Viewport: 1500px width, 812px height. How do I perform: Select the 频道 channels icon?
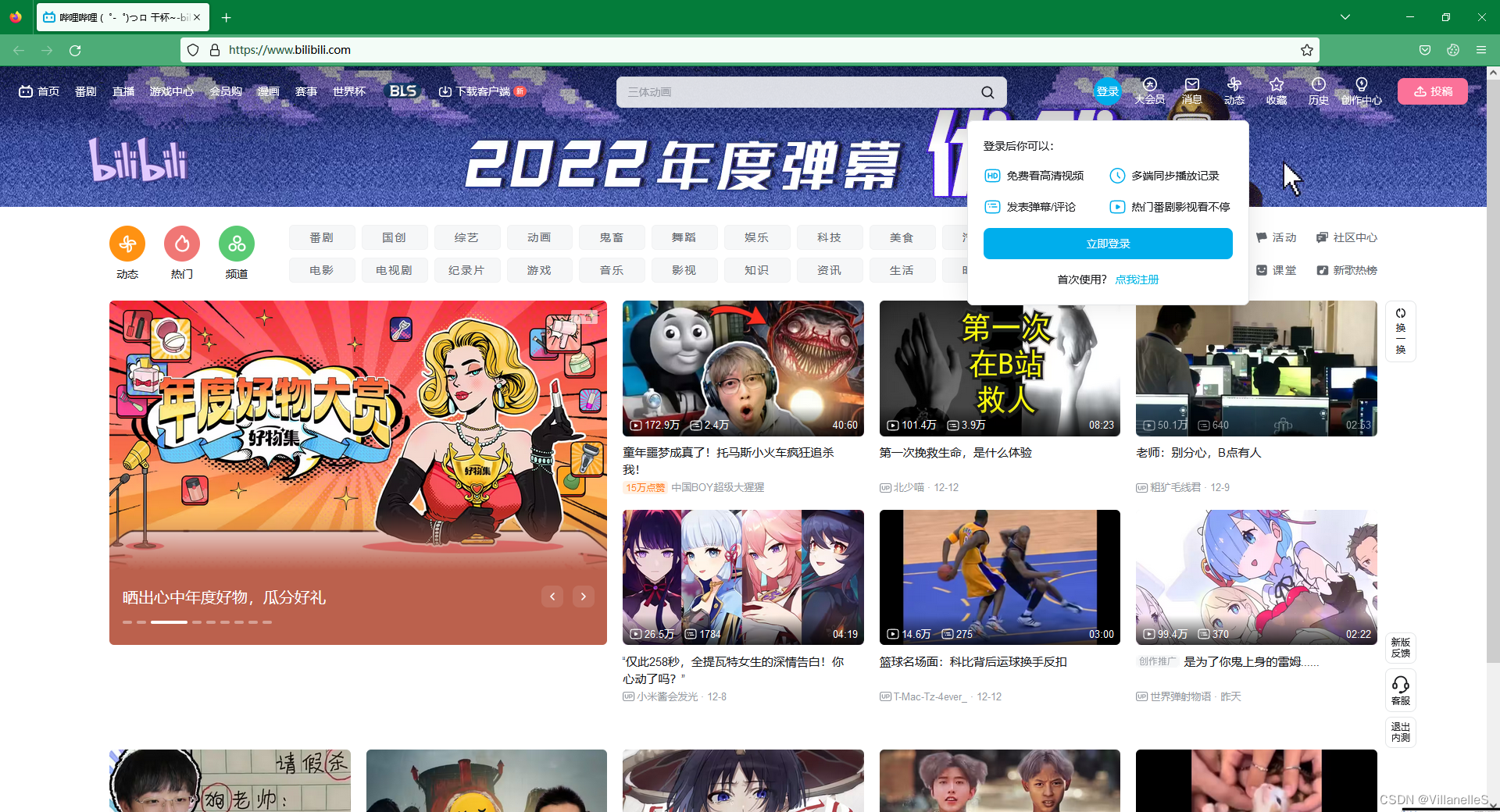click(236, 244)
